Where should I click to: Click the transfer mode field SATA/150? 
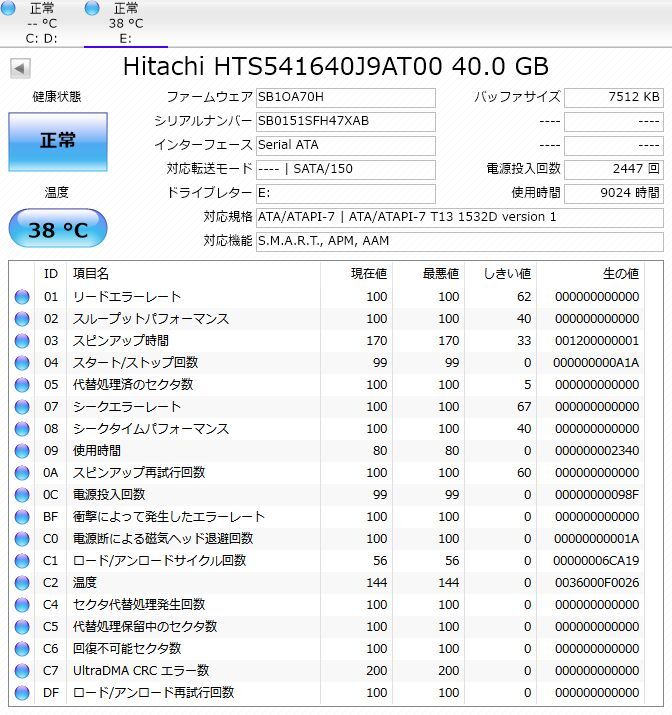pyautogui.click(x=346, y=170)
